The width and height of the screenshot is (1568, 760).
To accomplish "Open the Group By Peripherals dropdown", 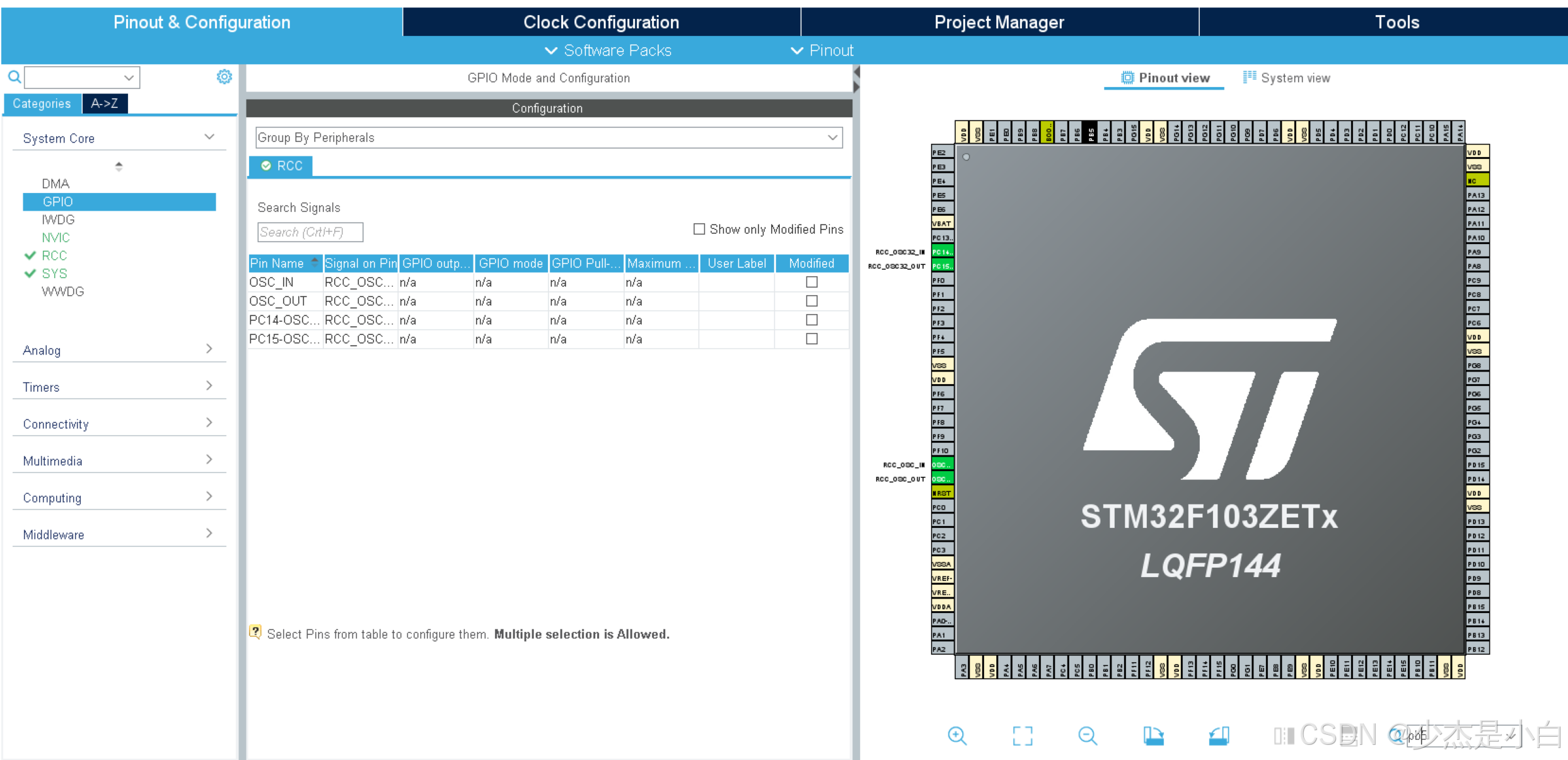I will click(x=548, y=137).
